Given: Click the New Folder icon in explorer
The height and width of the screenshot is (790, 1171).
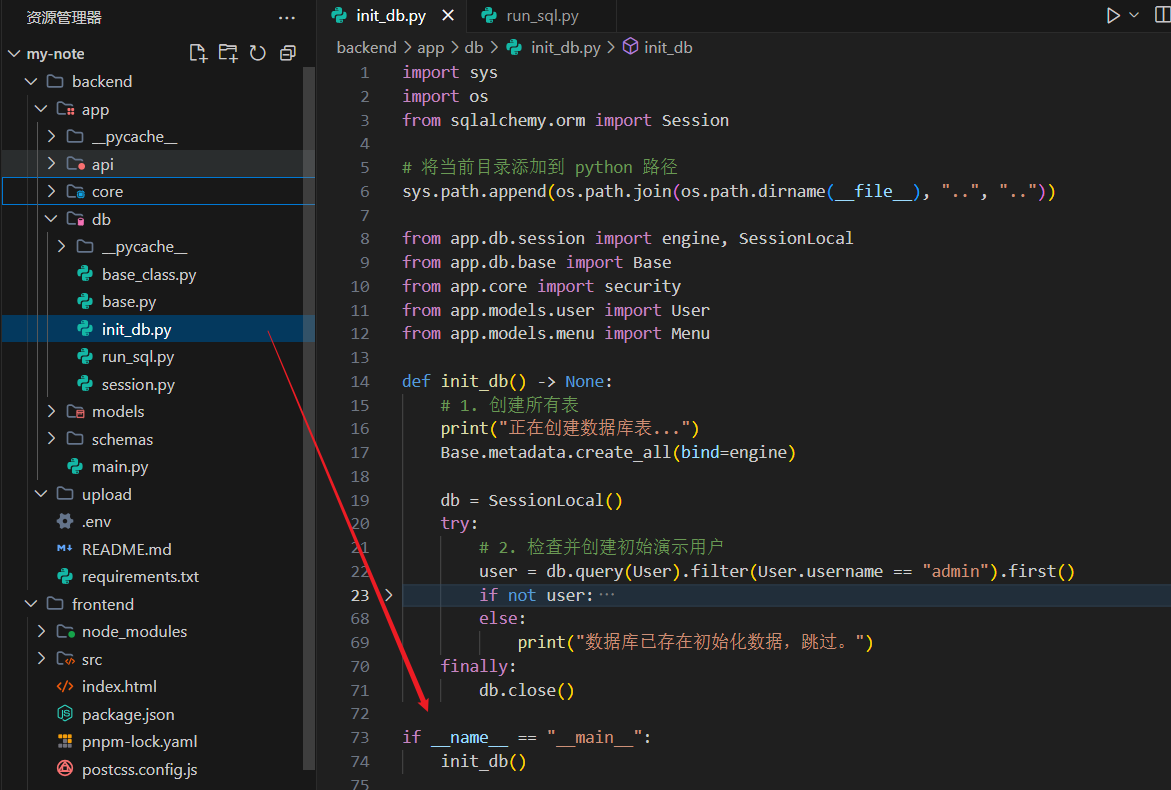Looking at the screenshot, I should [x=228, y=53].
